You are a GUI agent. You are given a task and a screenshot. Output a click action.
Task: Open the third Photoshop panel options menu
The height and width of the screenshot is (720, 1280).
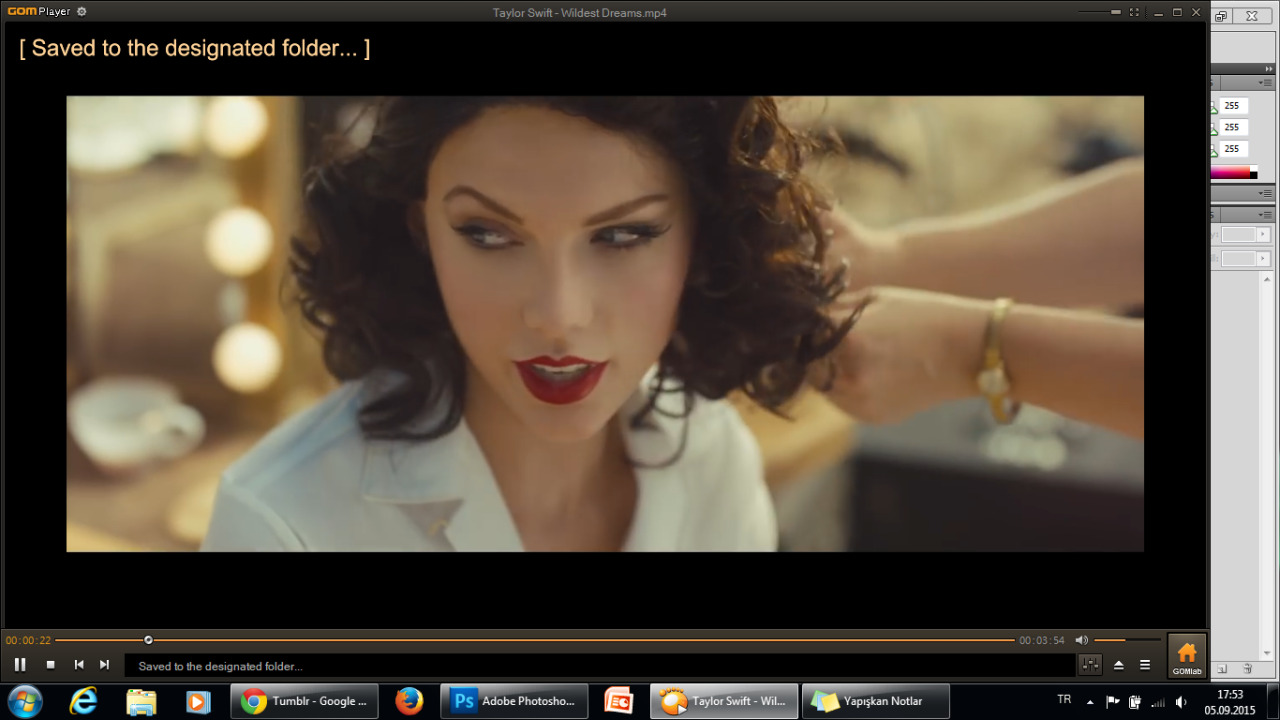coord(1267,215)
